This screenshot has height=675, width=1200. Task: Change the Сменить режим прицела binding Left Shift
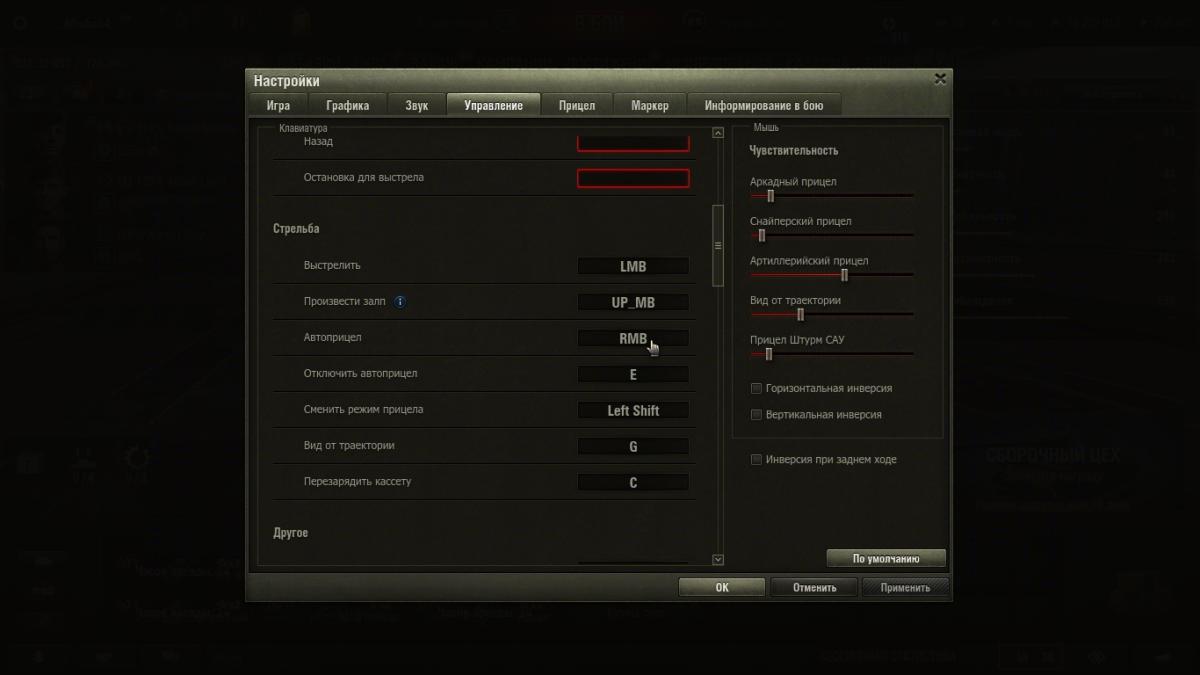tap(633, 411)
